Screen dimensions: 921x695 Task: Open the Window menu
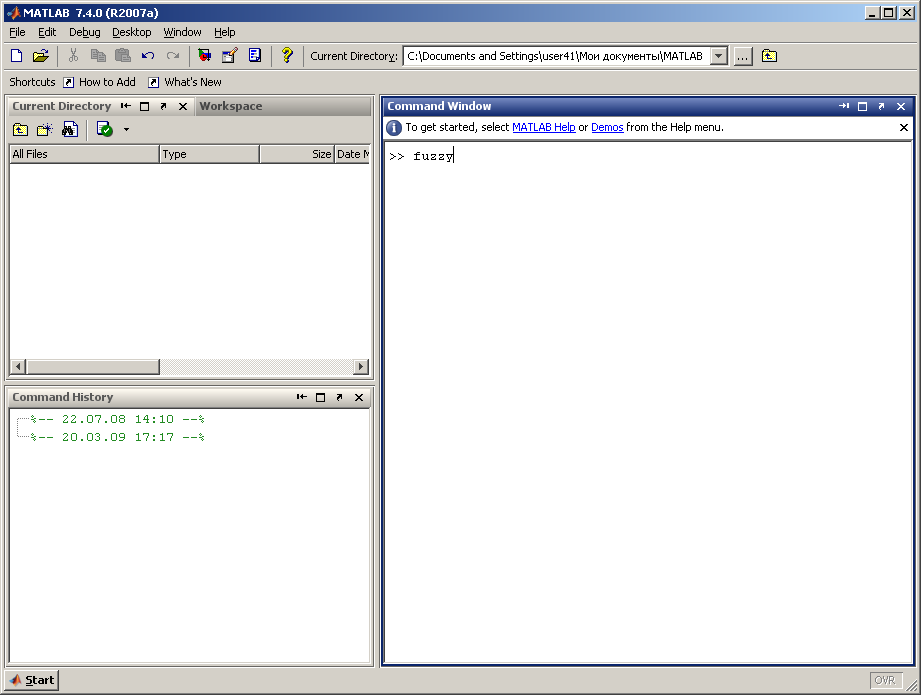(182, 32)
